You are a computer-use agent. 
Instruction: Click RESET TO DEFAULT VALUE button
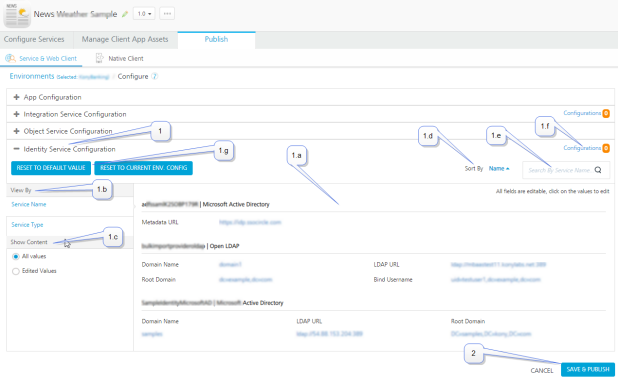(x=51, y=168)
